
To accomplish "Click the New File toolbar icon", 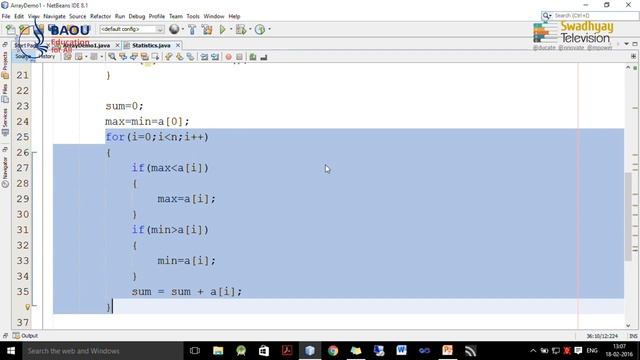I will (x=10, y=29).
